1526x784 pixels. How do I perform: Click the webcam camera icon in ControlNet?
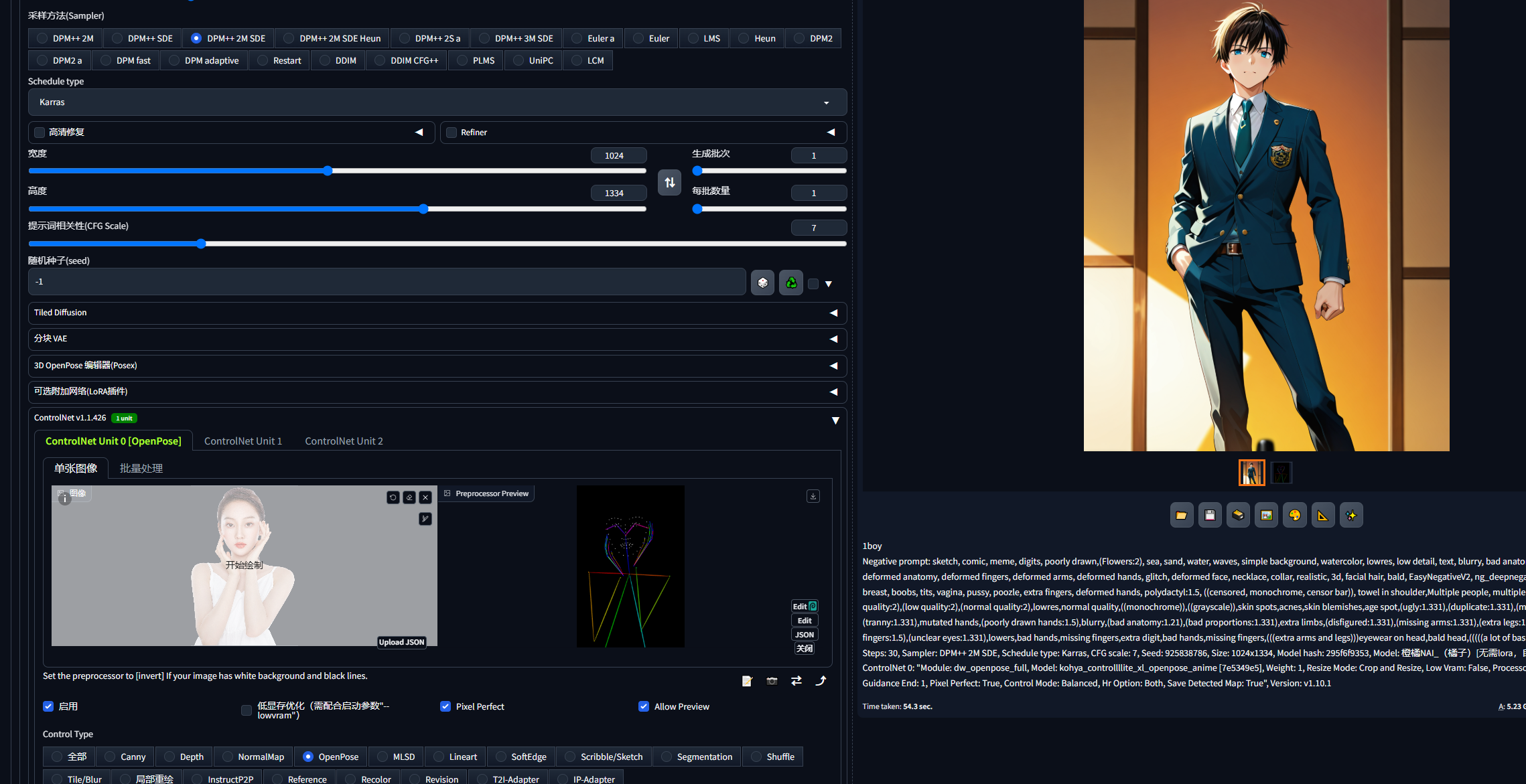coord(772,681)
